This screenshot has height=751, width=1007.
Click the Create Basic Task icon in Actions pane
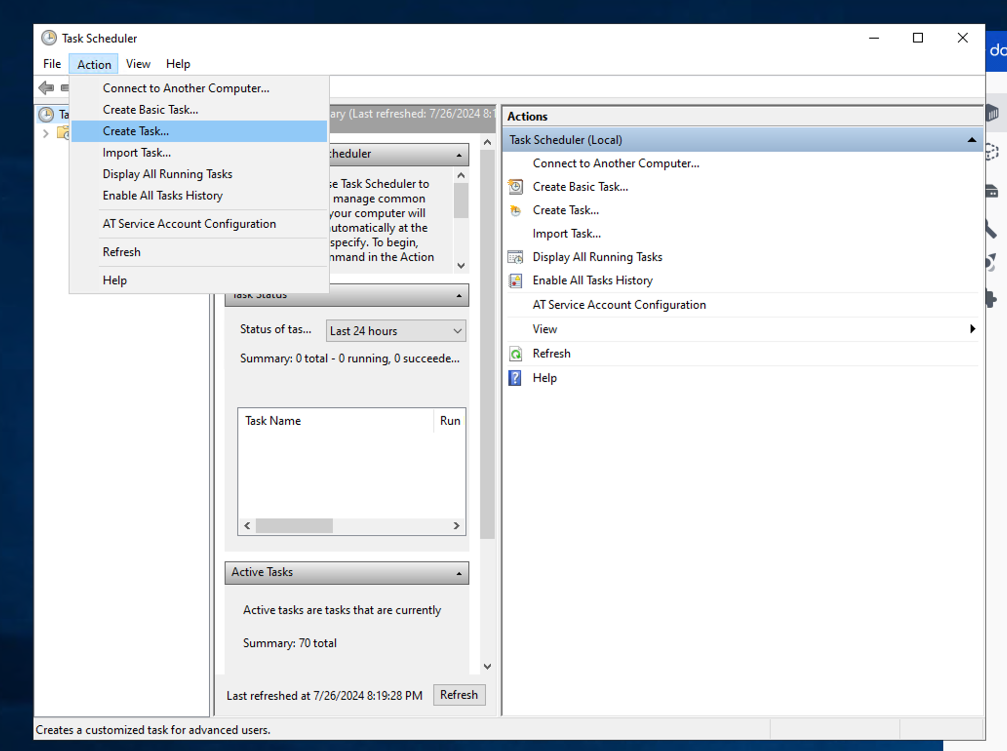[516, 186]
